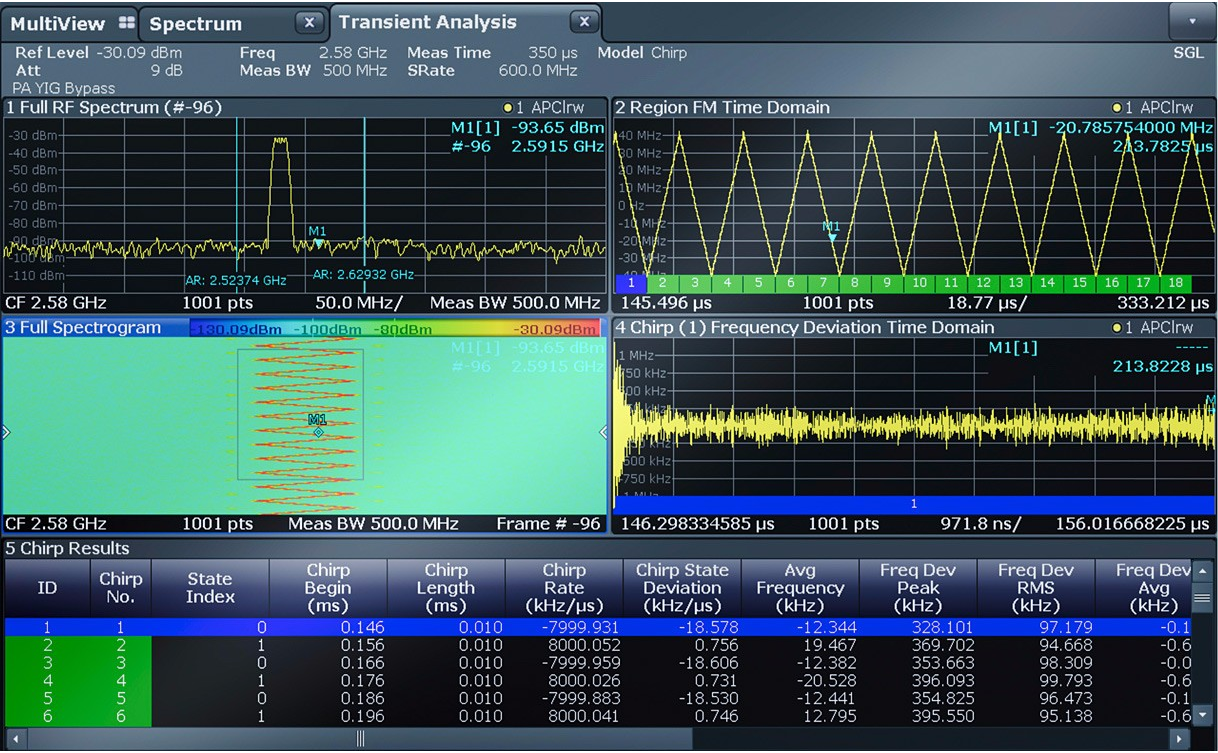1218x753 pixels.
Task: Open the channel list dropdown arrow at top right
Action: pyautogui.click(x=1191, y=20)
